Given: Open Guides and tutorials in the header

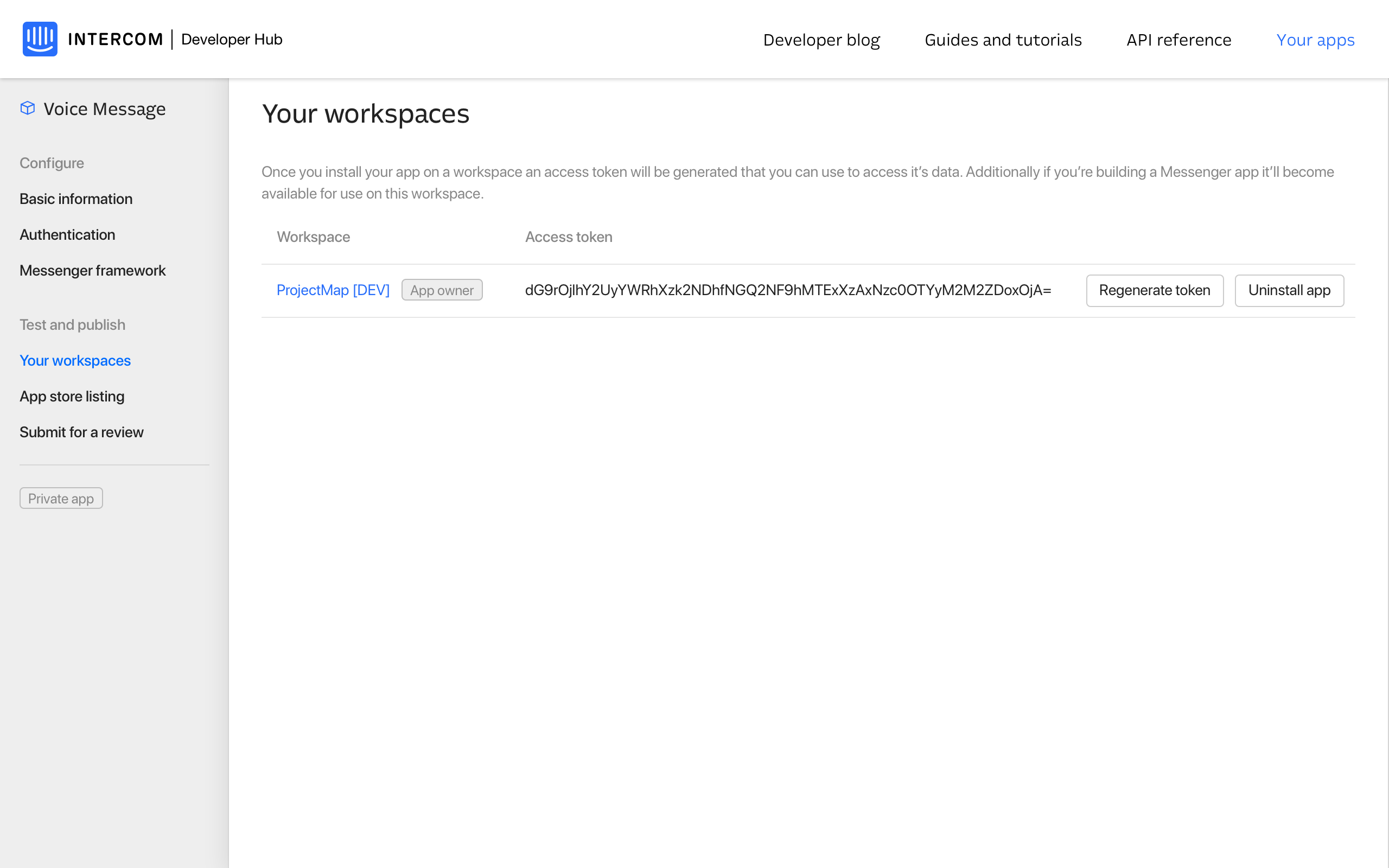Looking at the screenshot, I should point(1002,40).
